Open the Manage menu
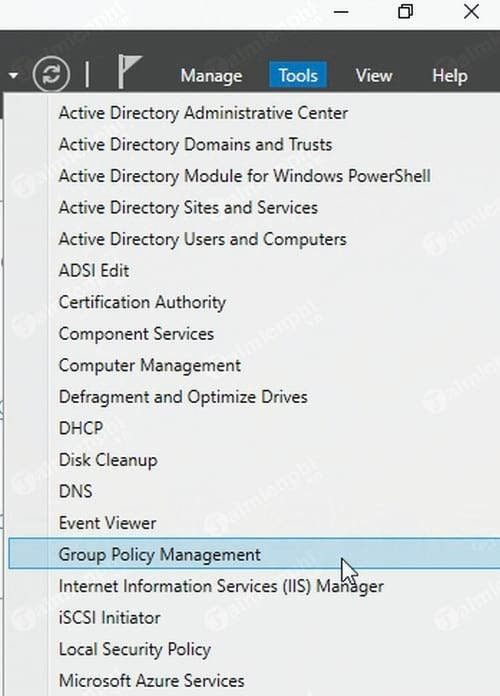 [211, 75]
